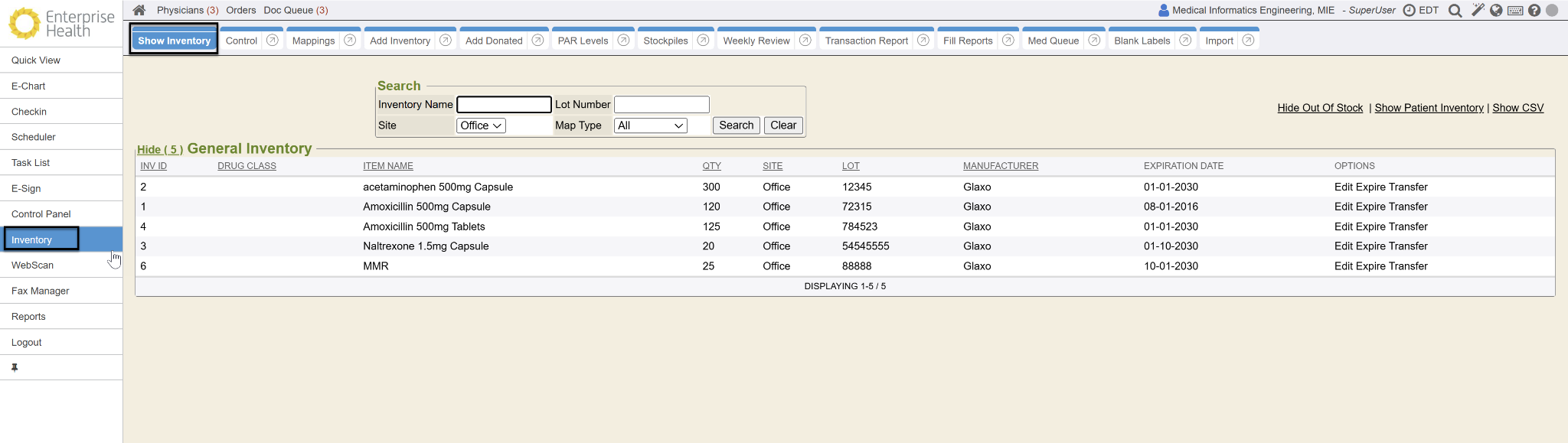The image size is (1568, 443).
Task: Select Scheduler in the left menu
Action: pyautogui.click(x=34, y=137)
